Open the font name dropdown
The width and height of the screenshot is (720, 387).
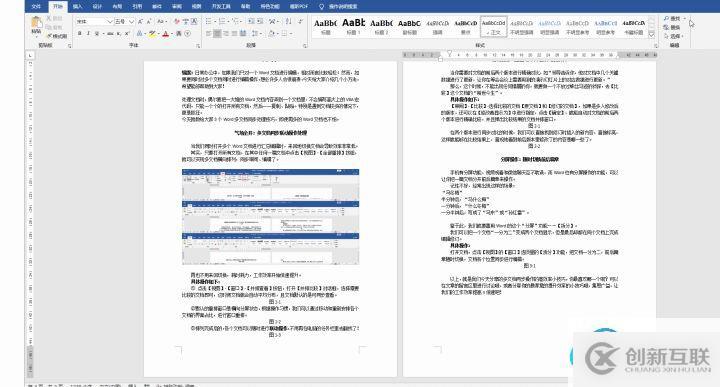tap(110, 22)
